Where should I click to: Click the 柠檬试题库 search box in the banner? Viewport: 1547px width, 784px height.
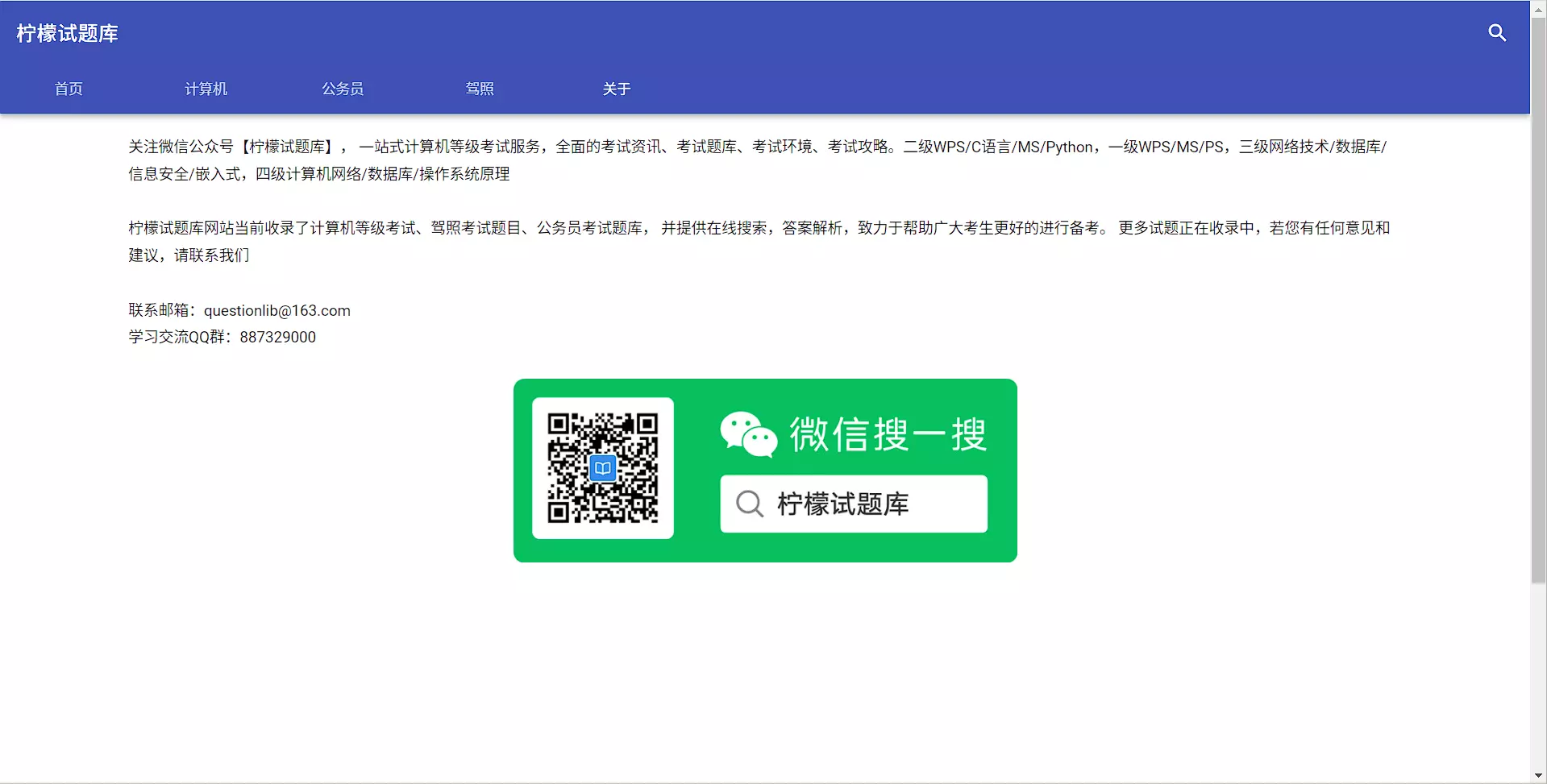[853, 504]
